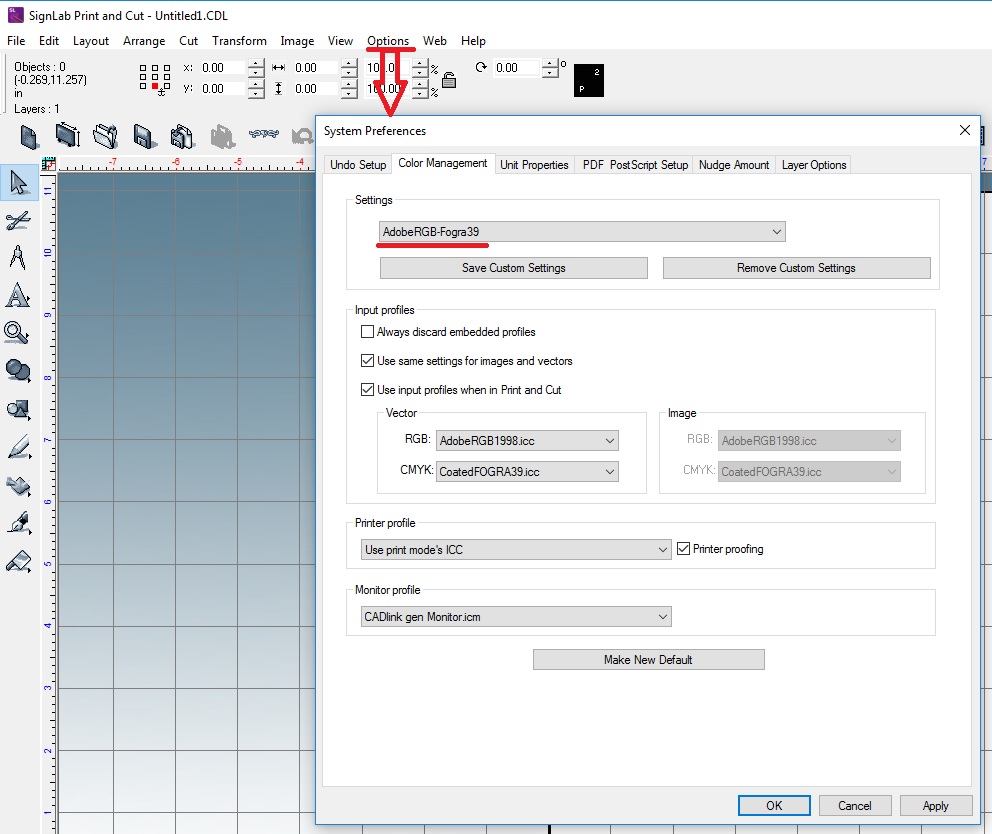Toggle the Printer proofing checkbox
This screenshot has height=834, width=992.
click(x=684, y=549)
